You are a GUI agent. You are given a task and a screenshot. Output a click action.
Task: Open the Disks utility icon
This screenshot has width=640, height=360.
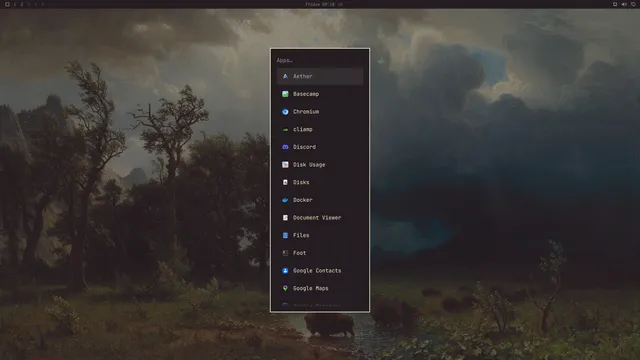(x=285, y=182)
